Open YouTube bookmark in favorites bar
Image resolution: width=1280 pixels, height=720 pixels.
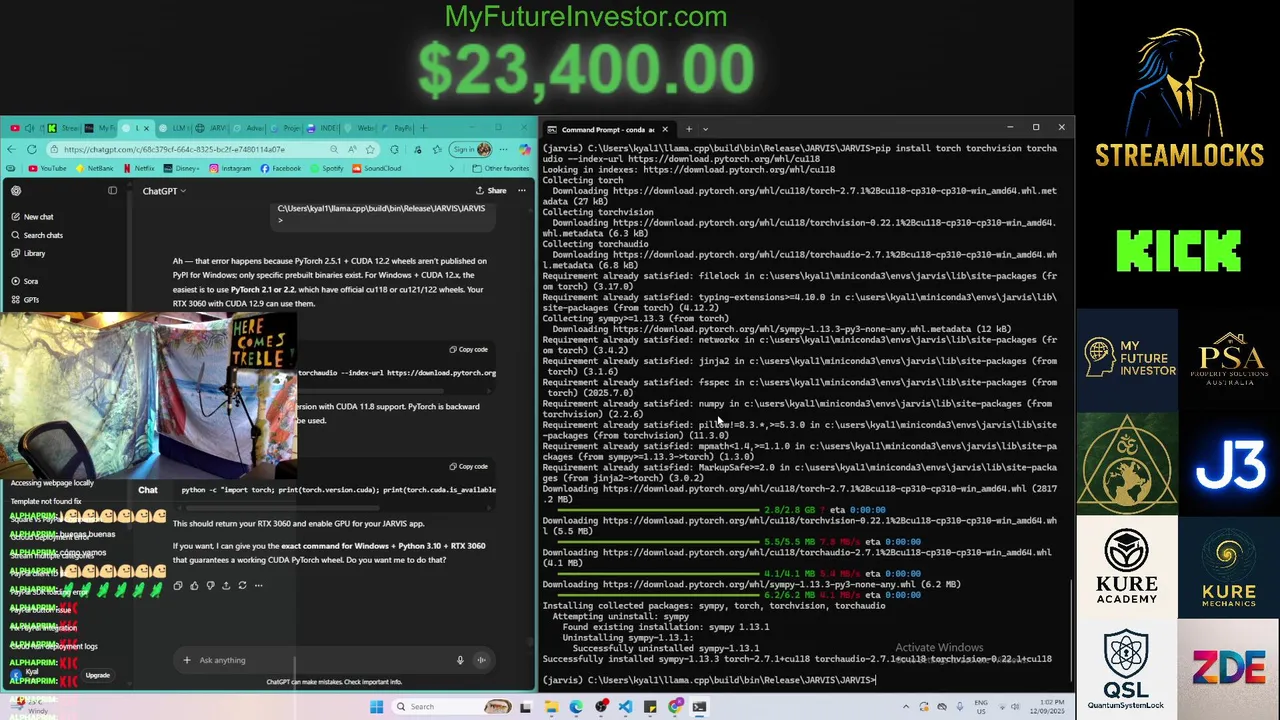(47, 168)
